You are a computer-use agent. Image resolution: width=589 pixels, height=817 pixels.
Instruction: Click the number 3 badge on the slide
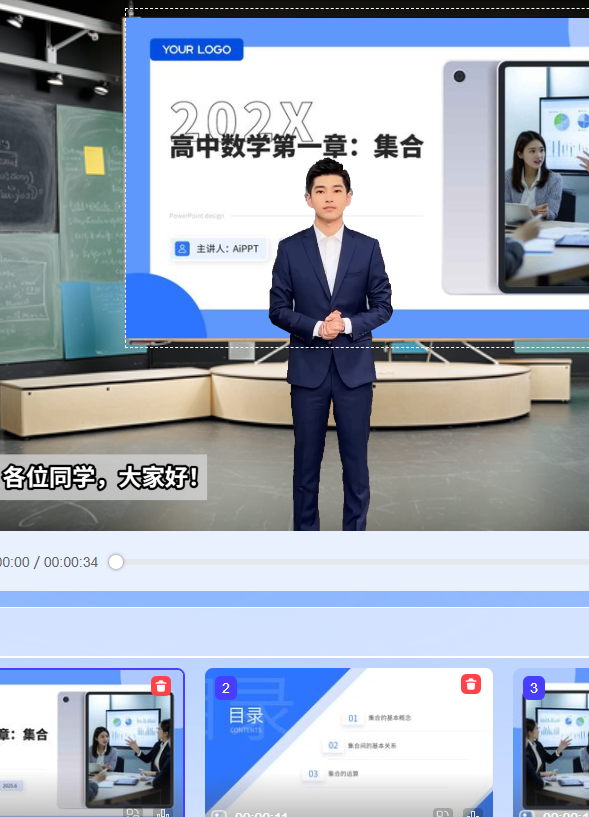[x=534, y=688]
